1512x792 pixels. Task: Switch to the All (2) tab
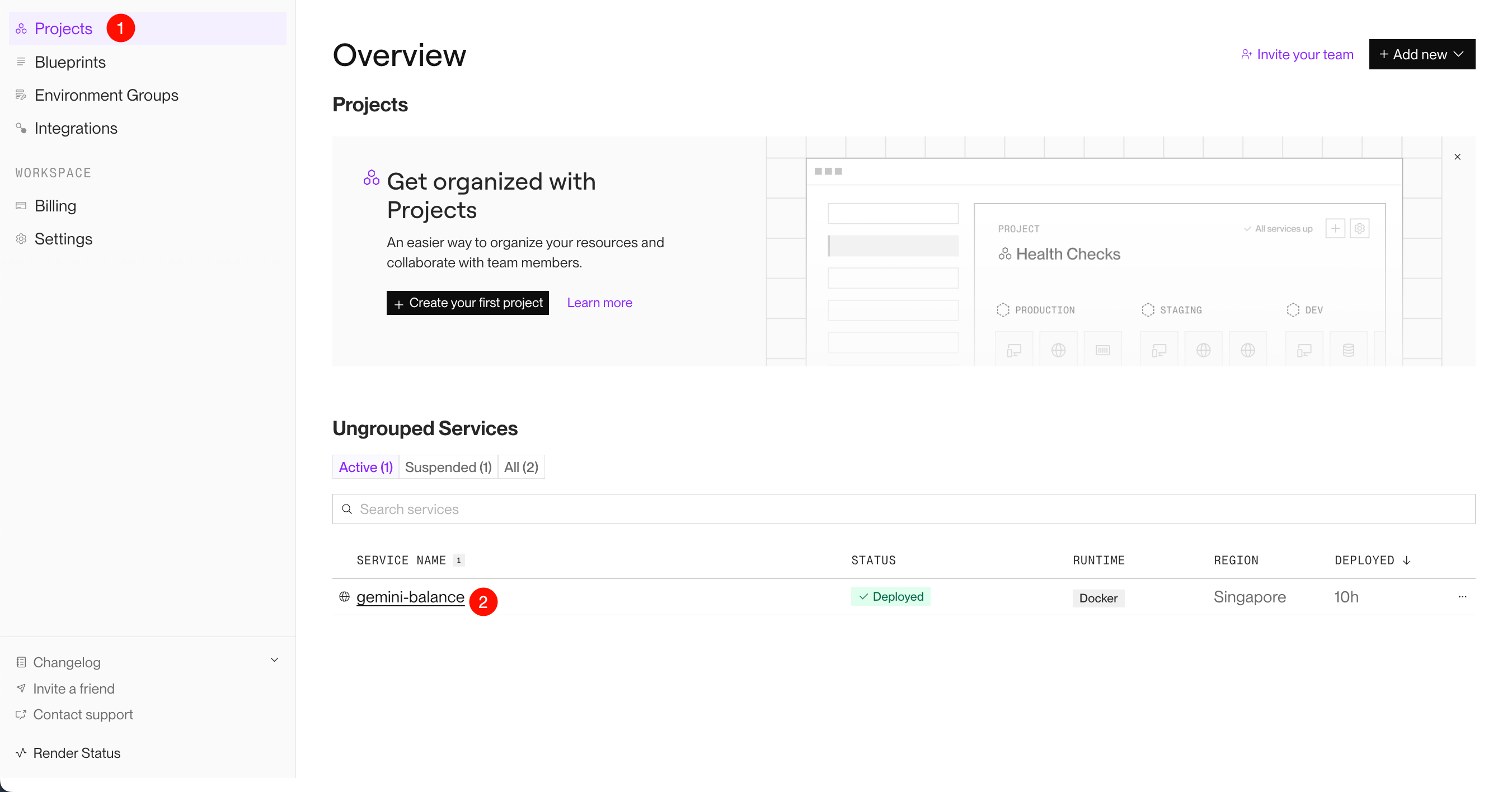coord(520,467)
